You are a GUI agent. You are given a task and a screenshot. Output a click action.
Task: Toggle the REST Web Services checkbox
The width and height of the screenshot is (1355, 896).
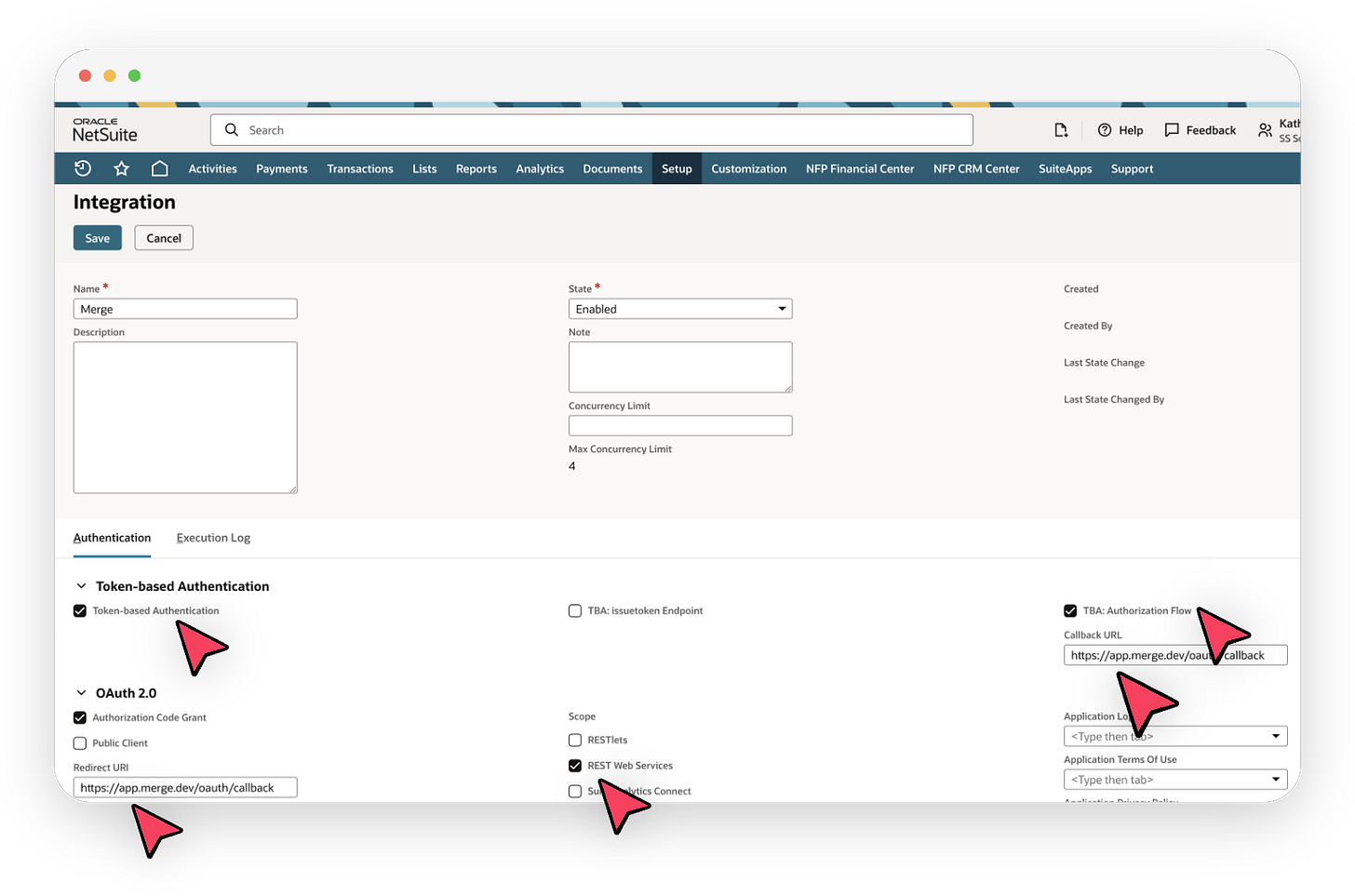click(x=575, y=766)
